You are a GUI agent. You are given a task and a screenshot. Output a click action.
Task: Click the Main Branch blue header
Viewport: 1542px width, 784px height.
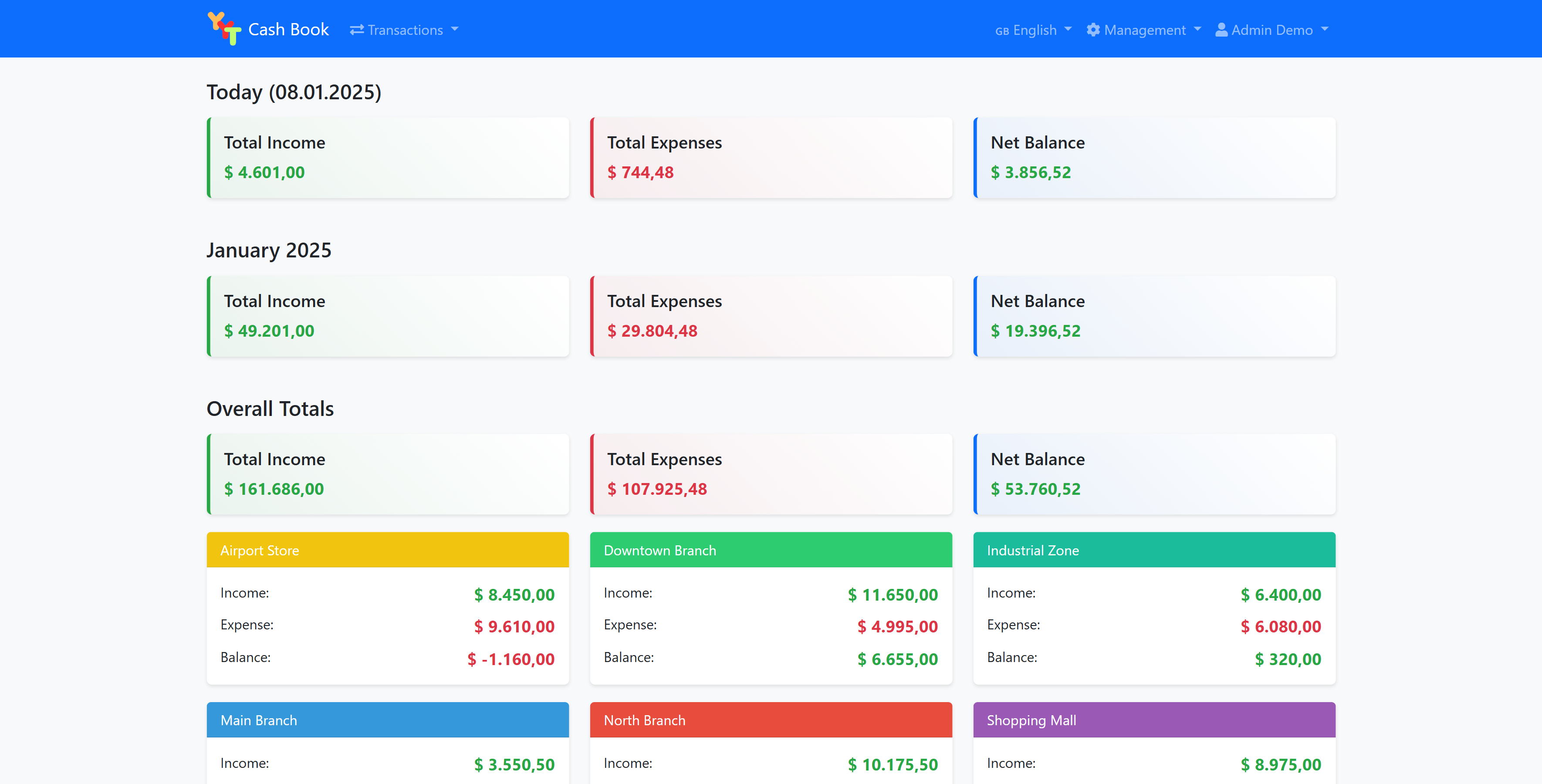pos(387,720)
